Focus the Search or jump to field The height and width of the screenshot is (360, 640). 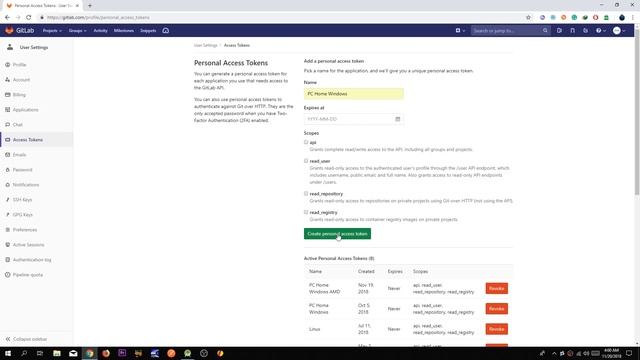(x=510, y=31)
